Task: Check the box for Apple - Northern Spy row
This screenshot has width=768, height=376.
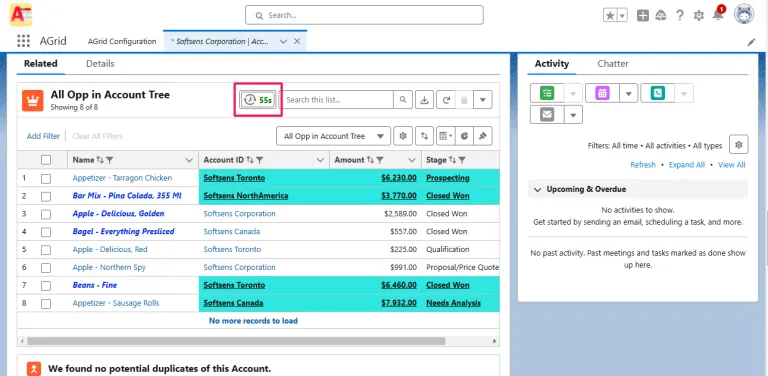Action: pyautogui.click(x=46, y=268)
